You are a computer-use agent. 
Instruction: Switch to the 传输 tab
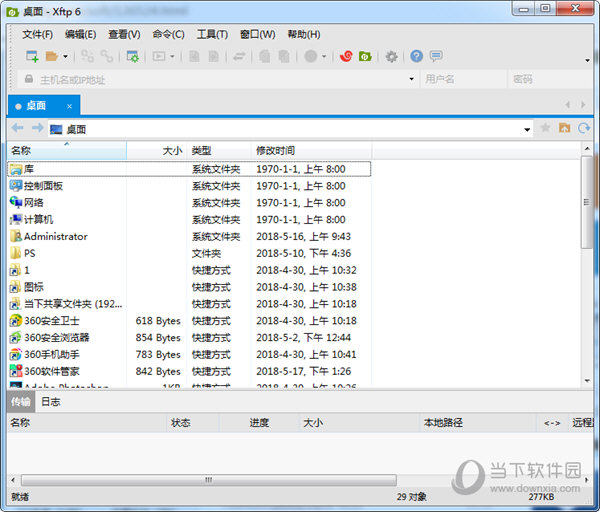tap(21, 402)
